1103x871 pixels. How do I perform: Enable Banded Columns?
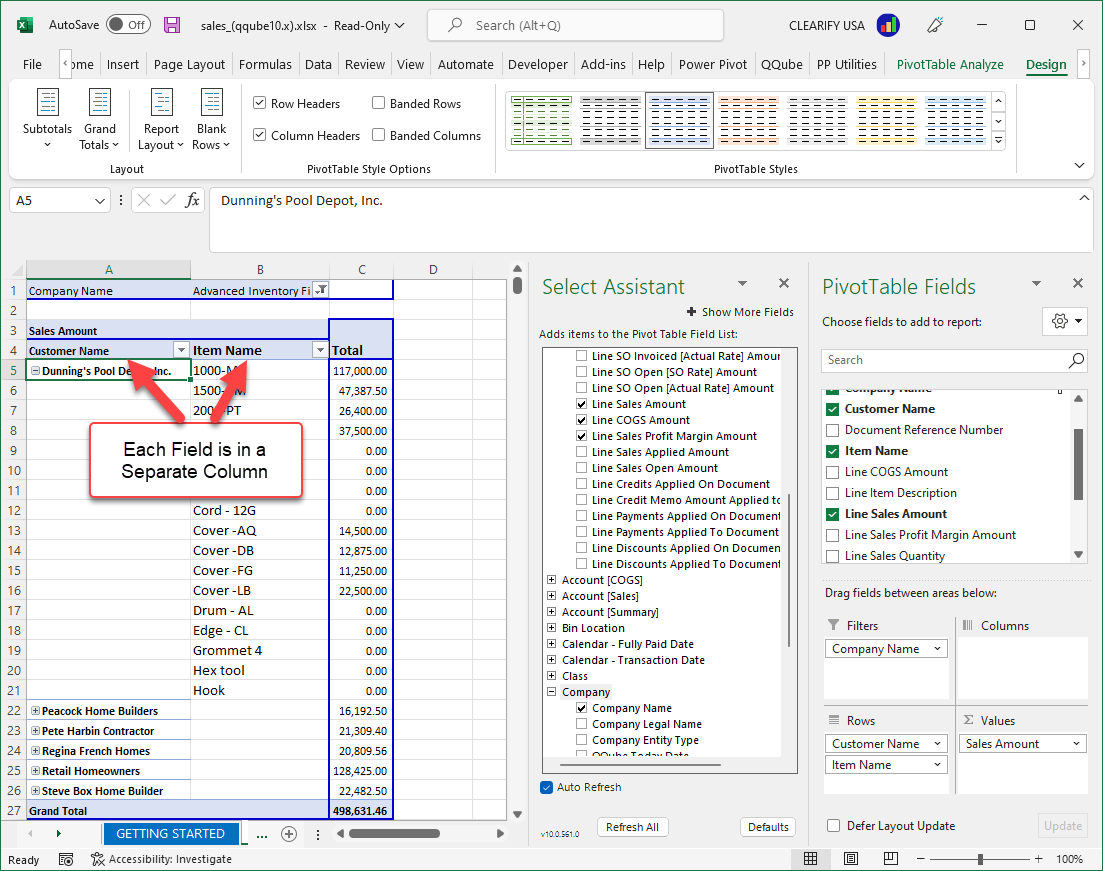point(378,134)
